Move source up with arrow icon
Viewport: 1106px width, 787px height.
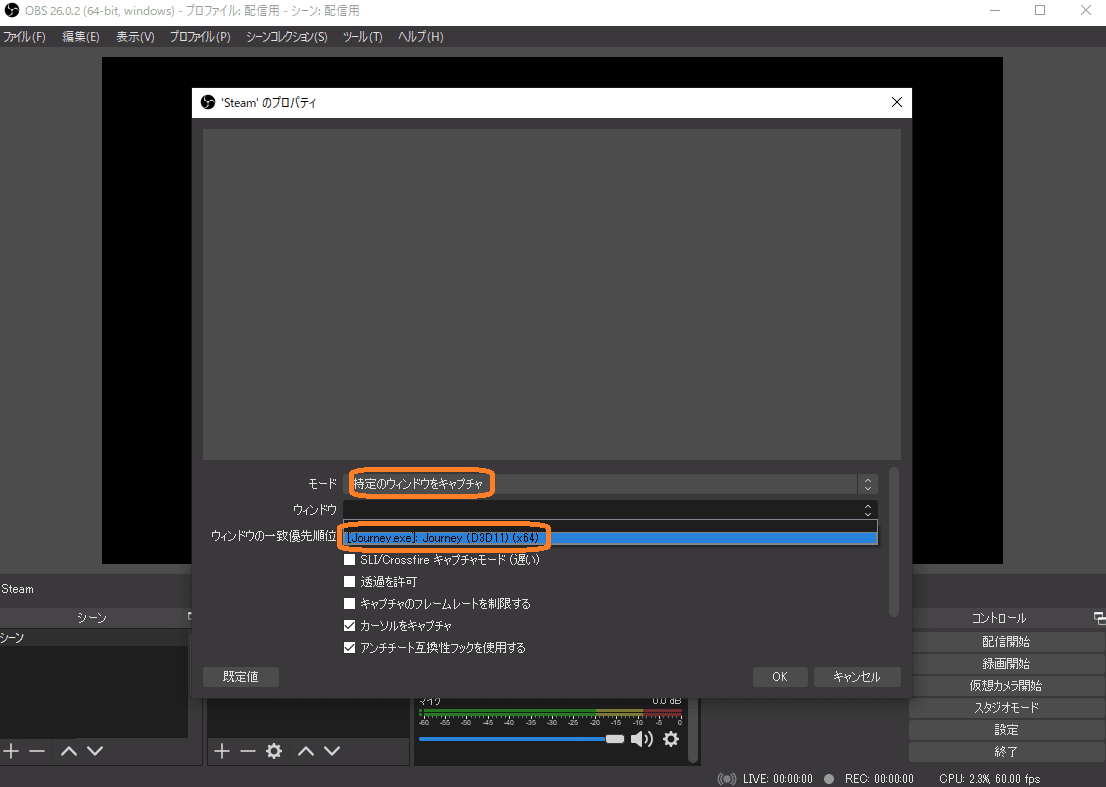point(305,751)
